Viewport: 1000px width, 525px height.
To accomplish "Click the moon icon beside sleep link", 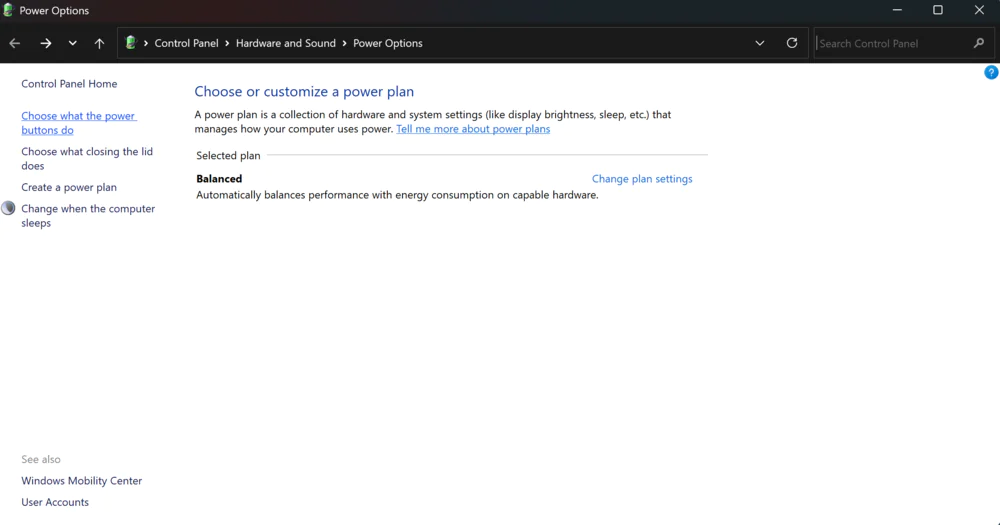I will [8, 208].
